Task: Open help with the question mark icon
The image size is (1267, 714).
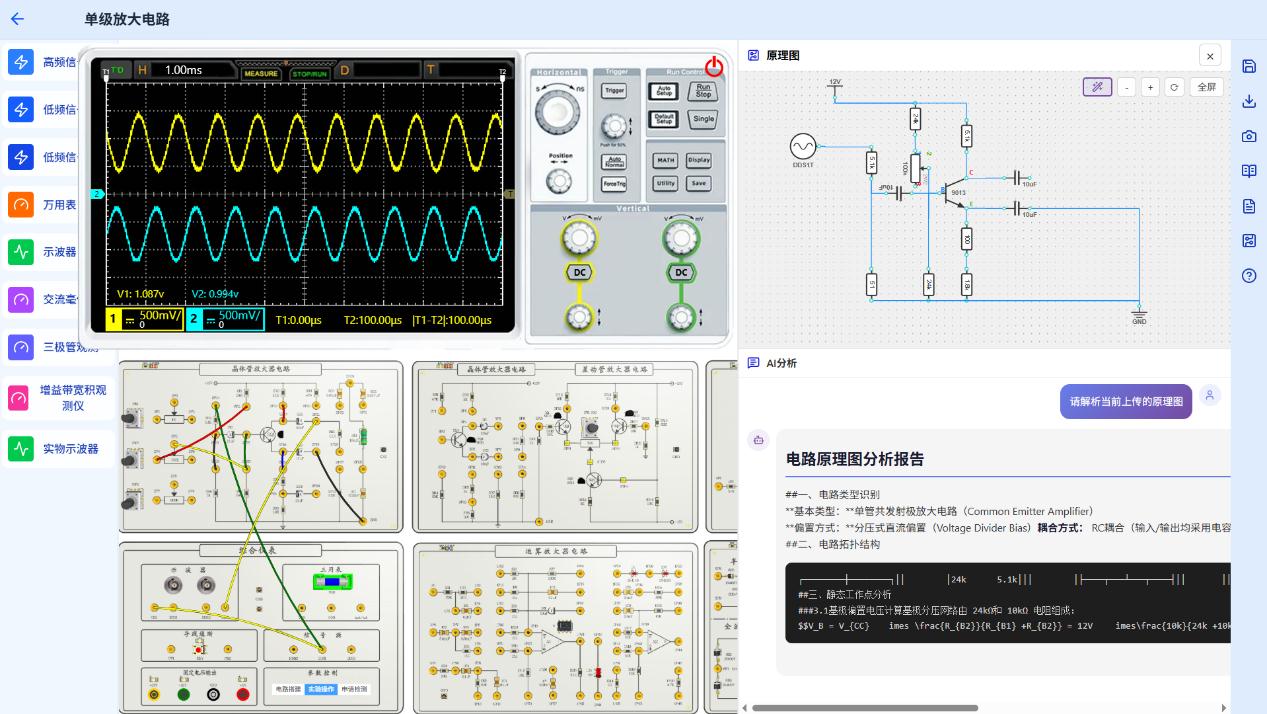Action: pyautogui.click(x=1248, y=276)
